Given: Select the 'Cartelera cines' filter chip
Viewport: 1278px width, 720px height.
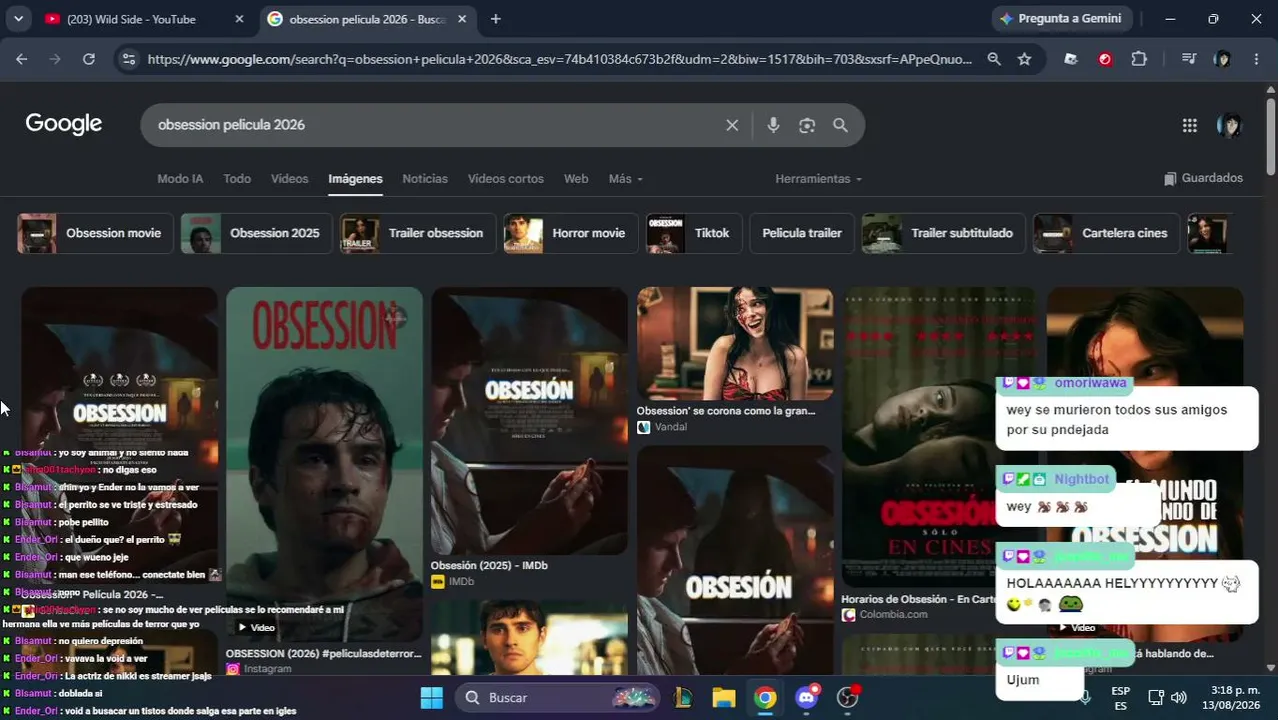Looking at the screenshot, I should [1106, 233].
